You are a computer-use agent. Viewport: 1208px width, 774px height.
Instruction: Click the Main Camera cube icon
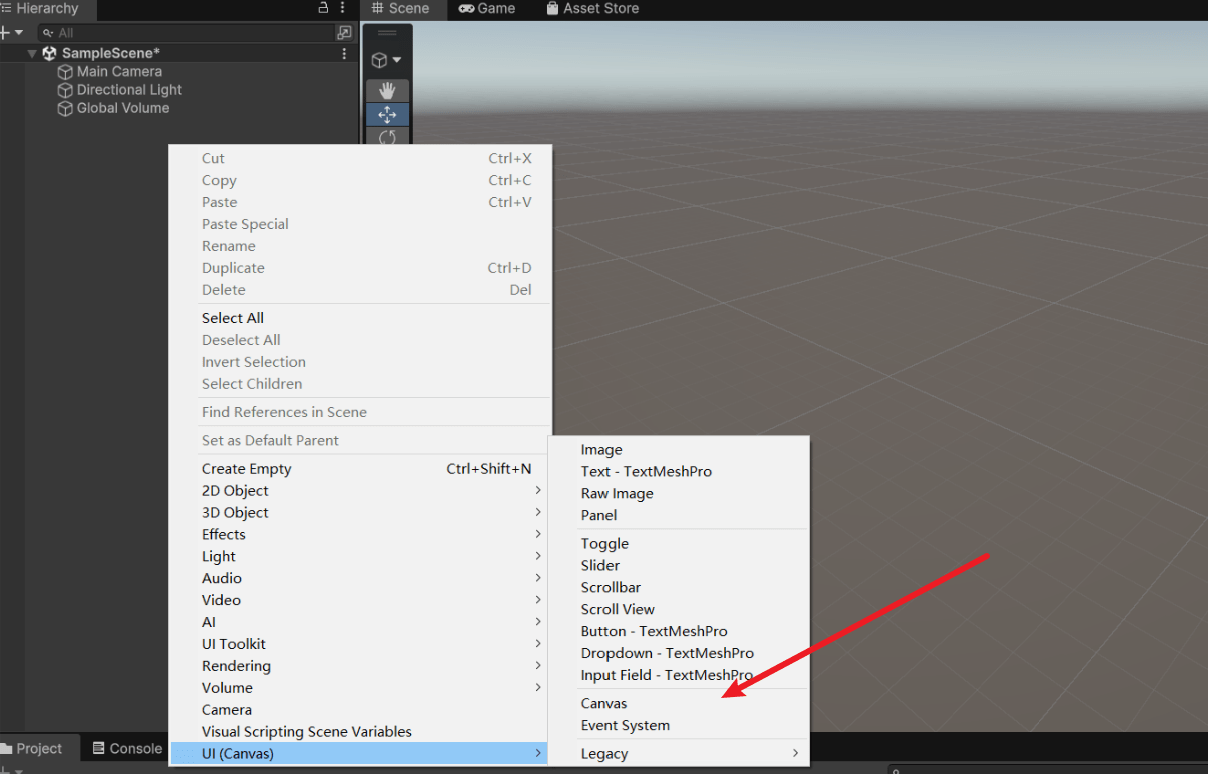(x=65, y=72)
